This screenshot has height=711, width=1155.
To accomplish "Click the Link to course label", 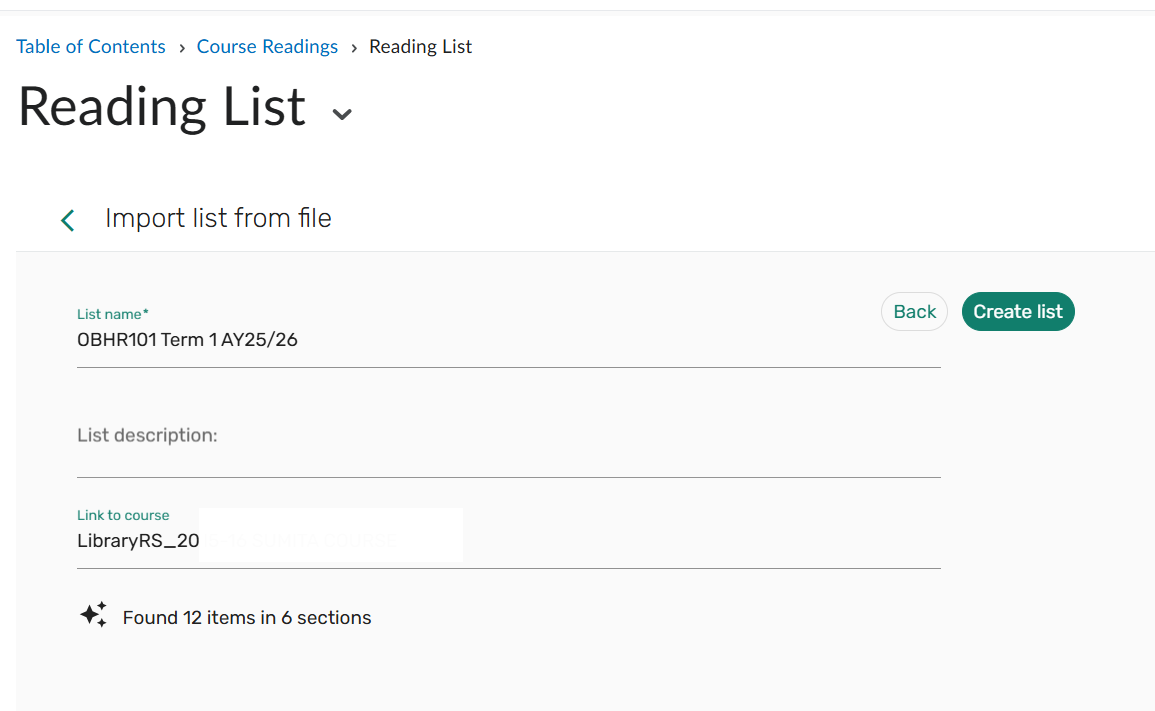I will tap(123, 515).
